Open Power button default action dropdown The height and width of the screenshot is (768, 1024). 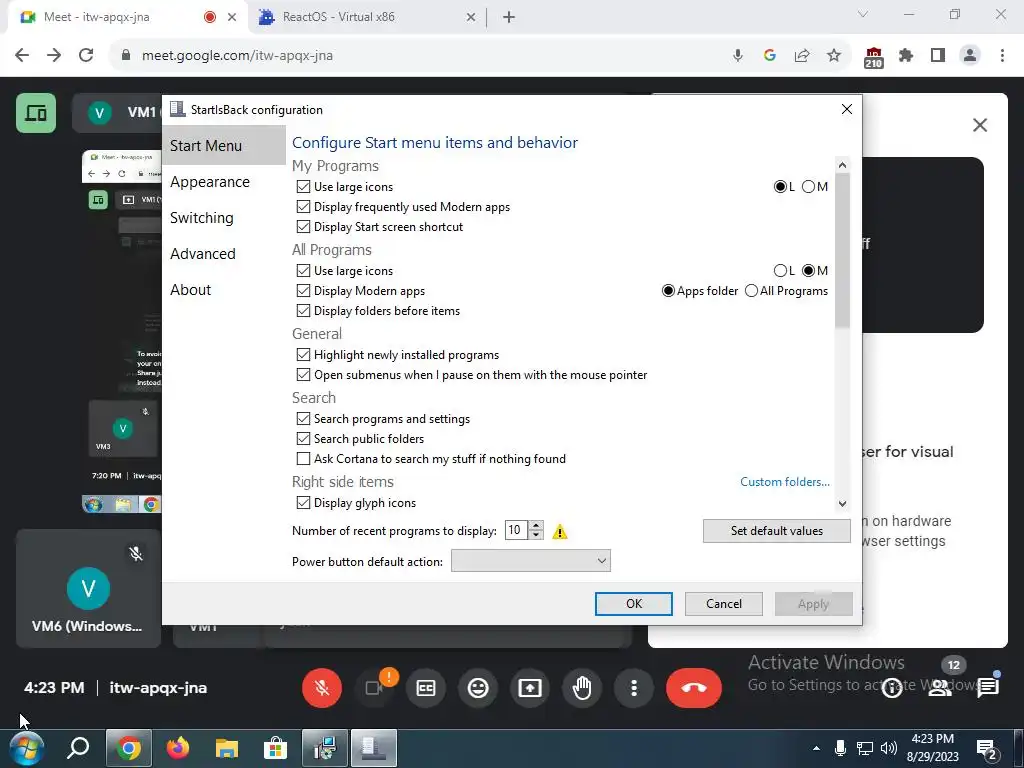coord(530,561)
